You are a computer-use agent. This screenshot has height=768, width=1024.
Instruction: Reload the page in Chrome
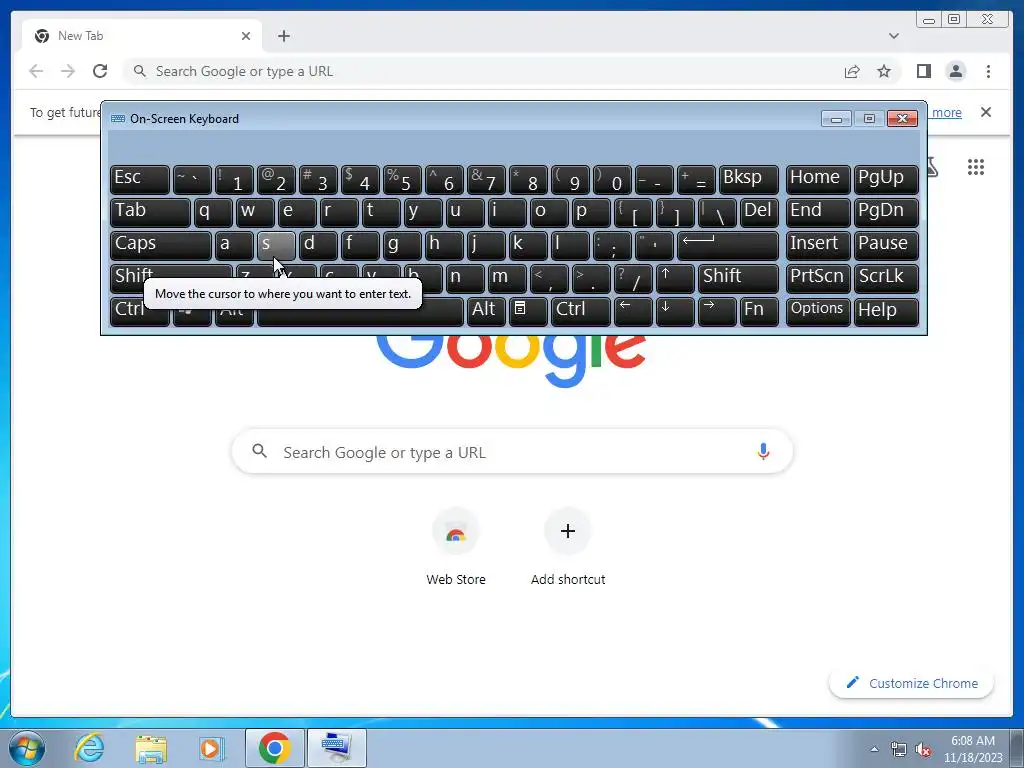pyautogui.click(x=100, y=71)
